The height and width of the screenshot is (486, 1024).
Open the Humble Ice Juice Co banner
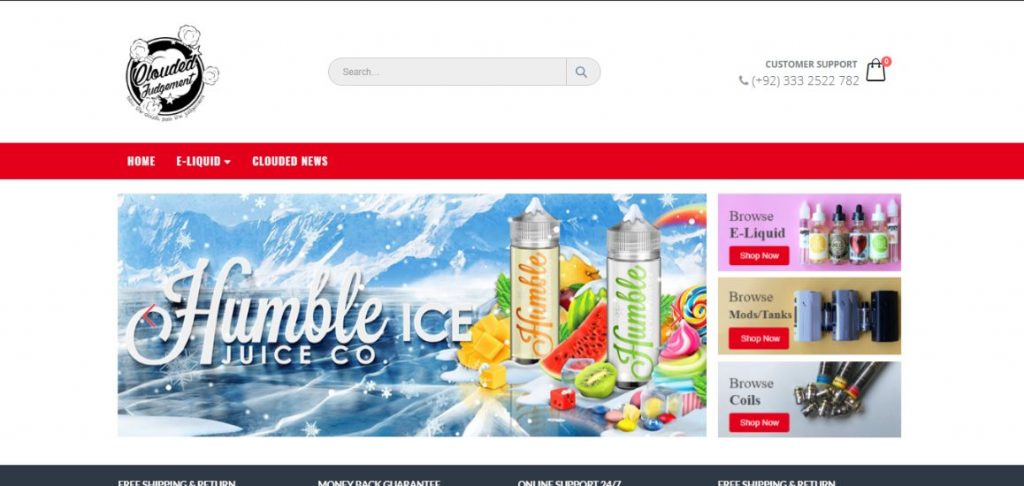pos(412,315)
